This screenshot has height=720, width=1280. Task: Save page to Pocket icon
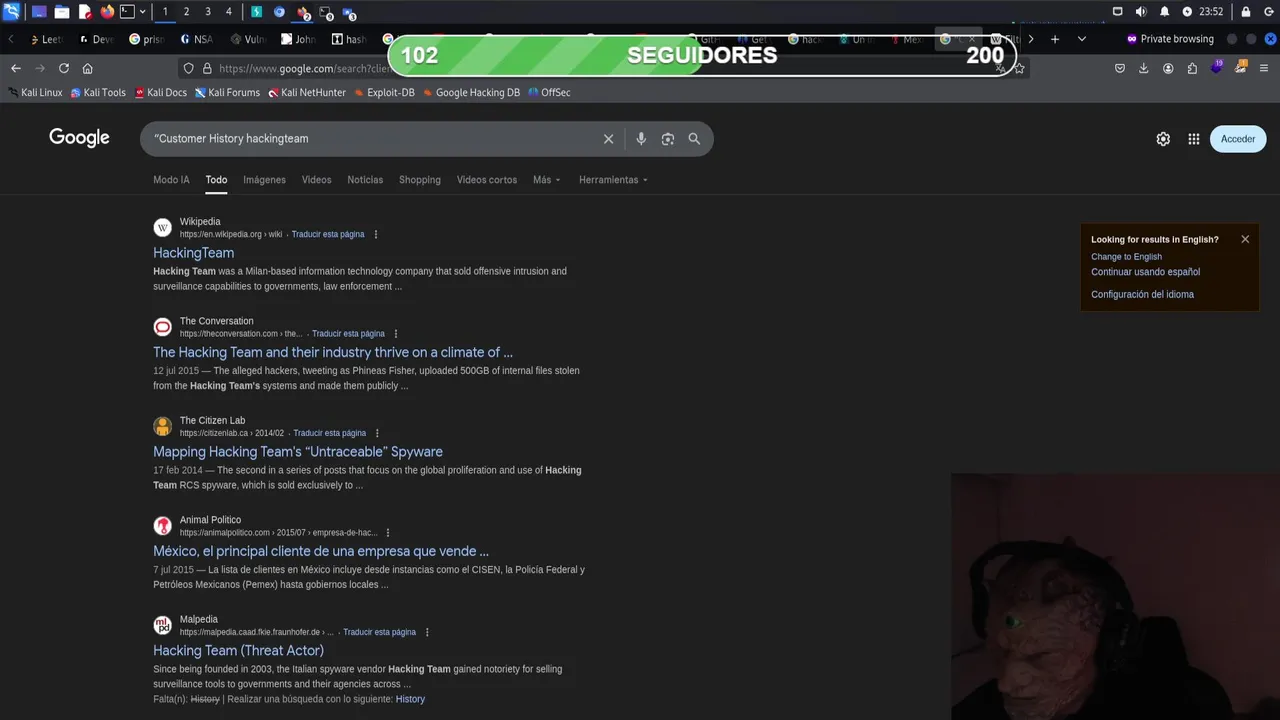tap(1120, 68)
